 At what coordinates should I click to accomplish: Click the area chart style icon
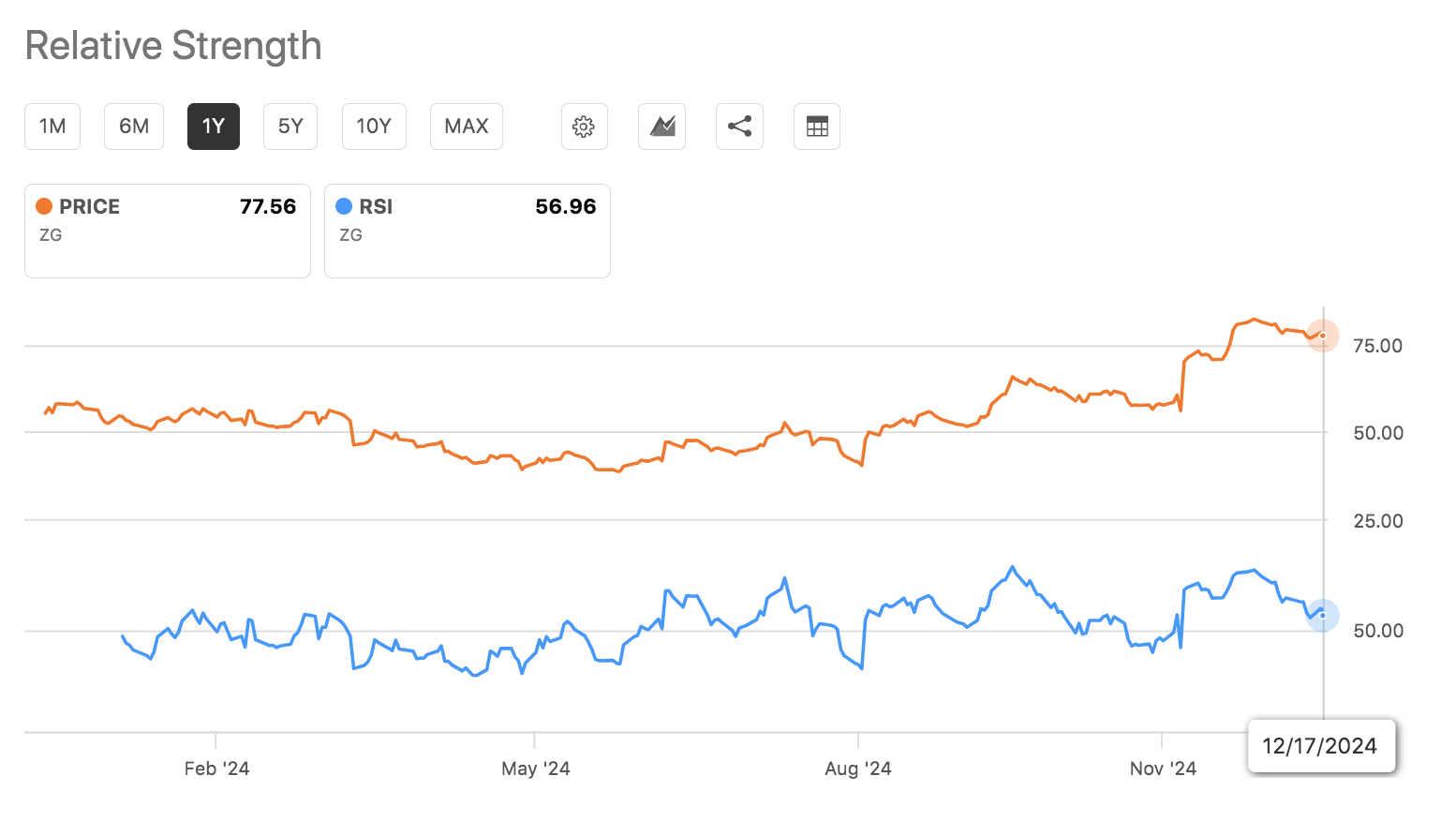point(661,126)
